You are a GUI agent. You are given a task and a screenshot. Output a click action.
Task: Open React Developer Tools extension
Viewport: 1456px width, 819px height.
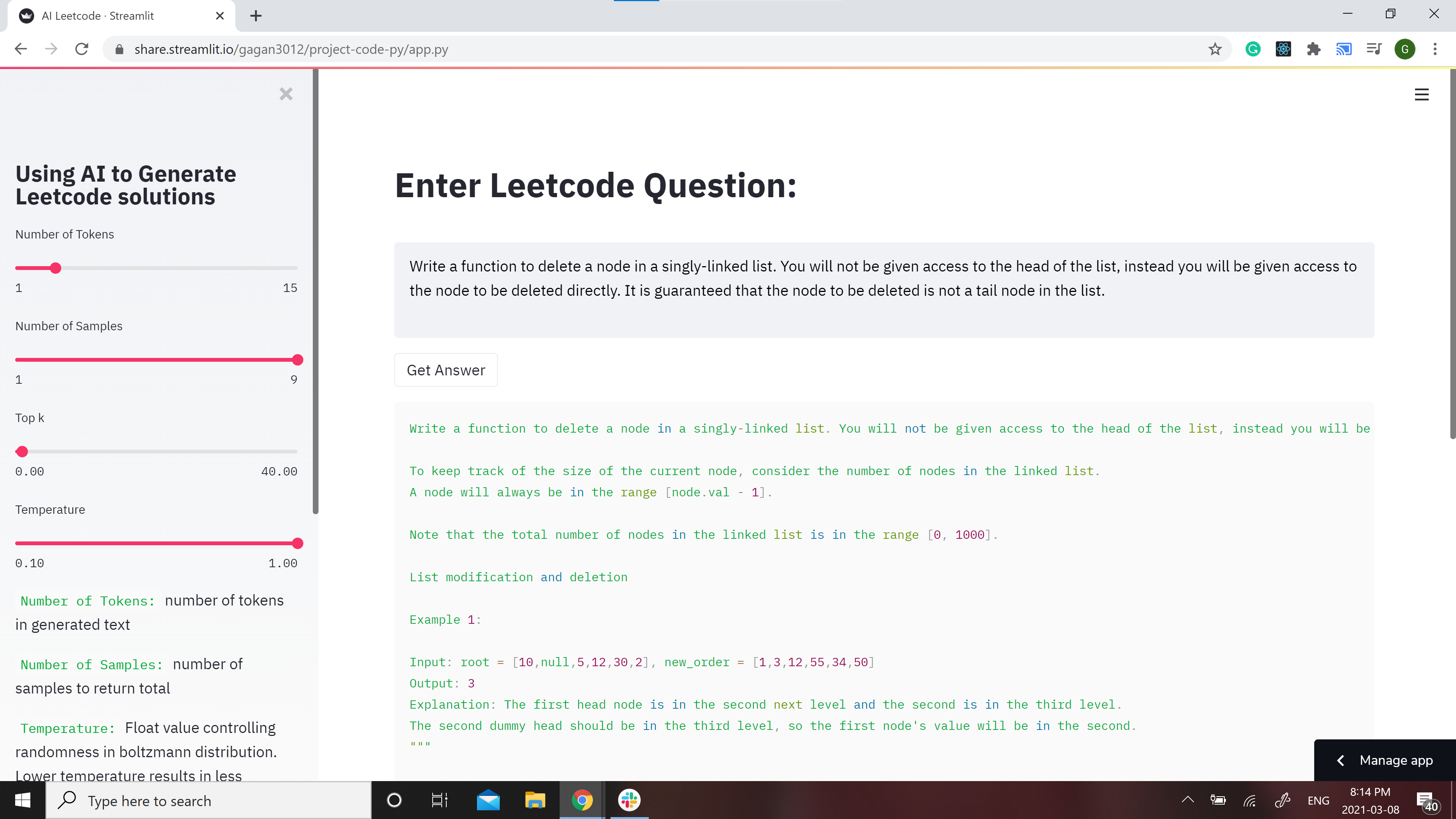(1283, 49)
